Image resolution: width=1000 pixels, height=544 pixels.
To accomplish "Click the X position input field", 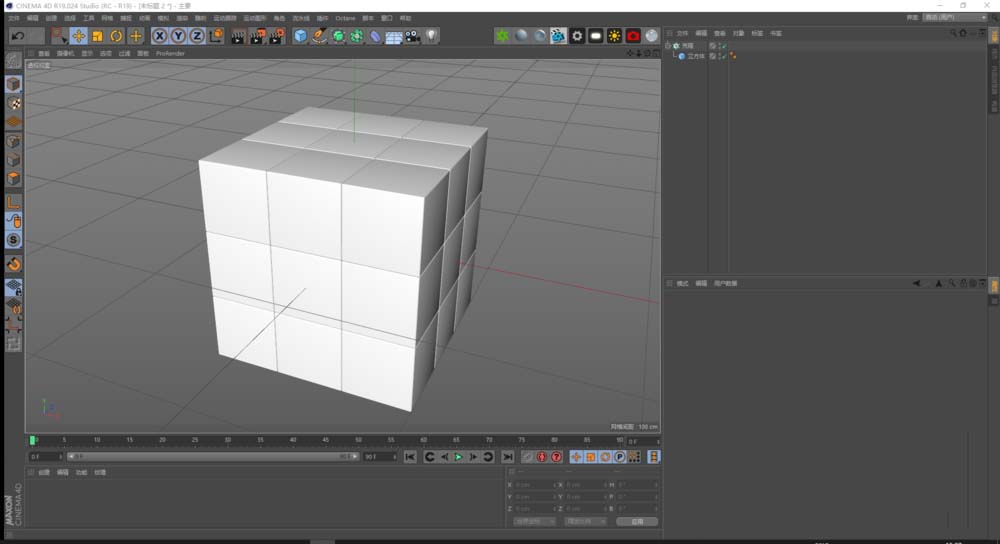I will point(532,485).
